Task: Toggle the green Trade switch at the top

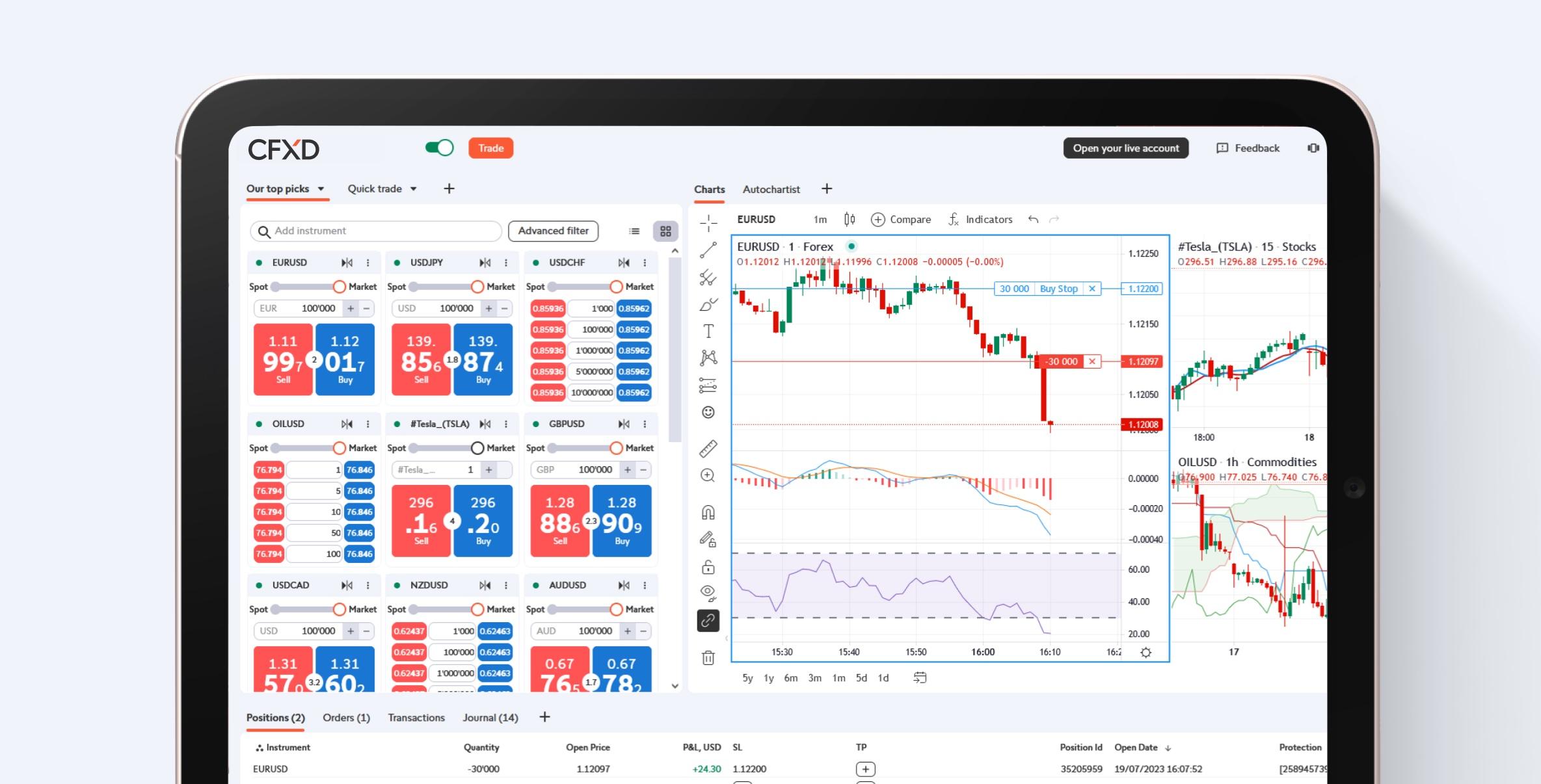Action: pyautogui.click(x=439, y=148)
